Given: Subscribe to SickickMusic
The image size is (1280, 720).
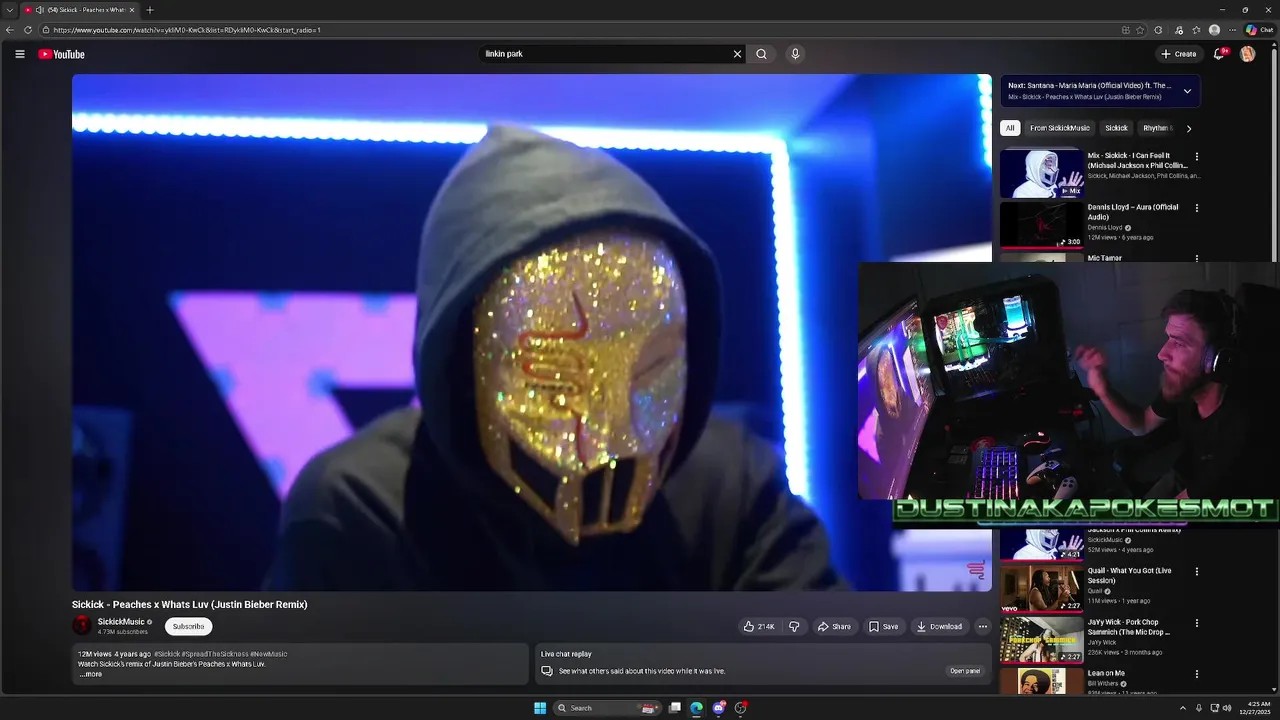Looking at the screenshot, I should pos(188,627).
